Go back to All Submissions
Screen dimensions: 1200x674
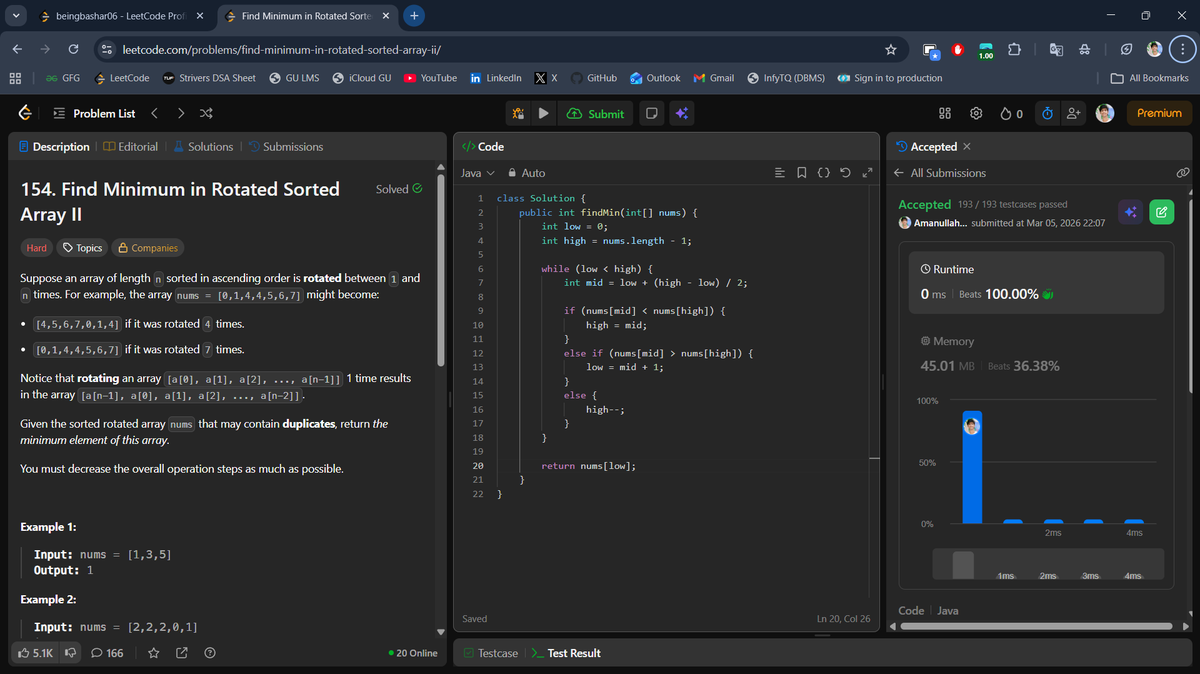(939, 173)
